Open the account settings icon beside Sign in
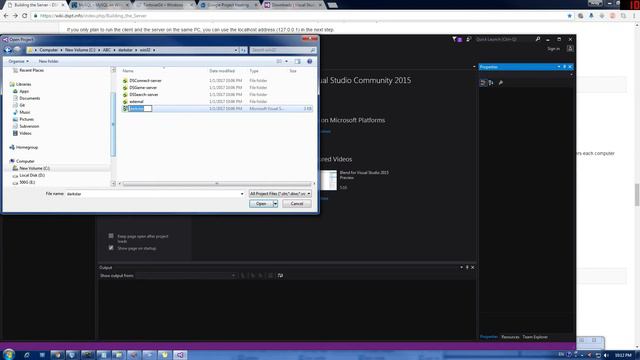The height and width of the screenshot is (360, 640). [x=570, y=49]
